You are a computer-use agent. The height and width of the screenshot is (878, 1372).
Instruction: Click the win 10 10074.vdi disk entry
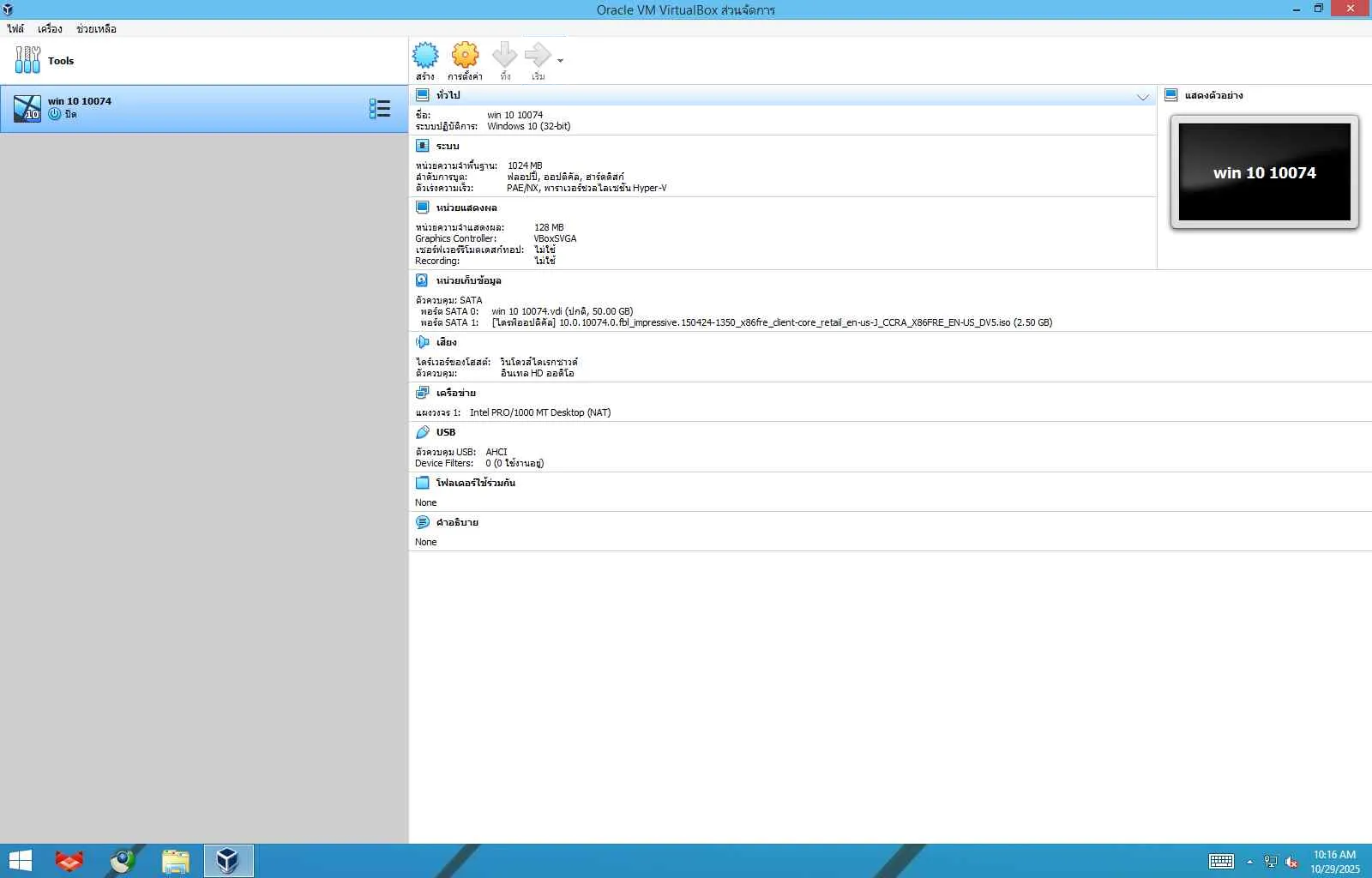coord(563,311)
